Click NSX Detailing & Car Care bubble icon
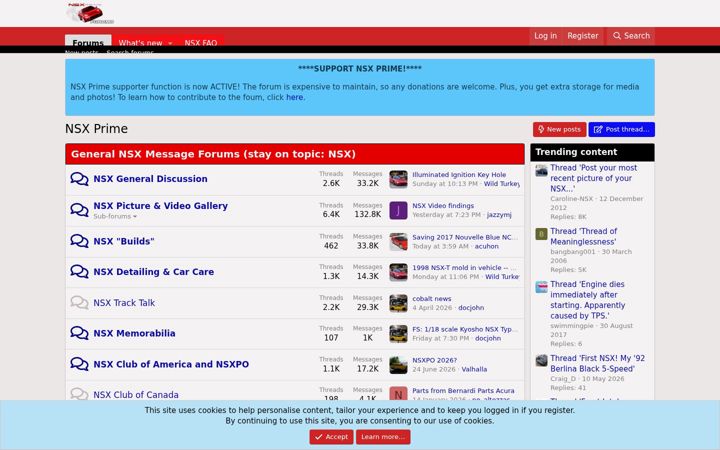Image resolution: width=720 pixels, height=450 pixels. coord(79,271)
